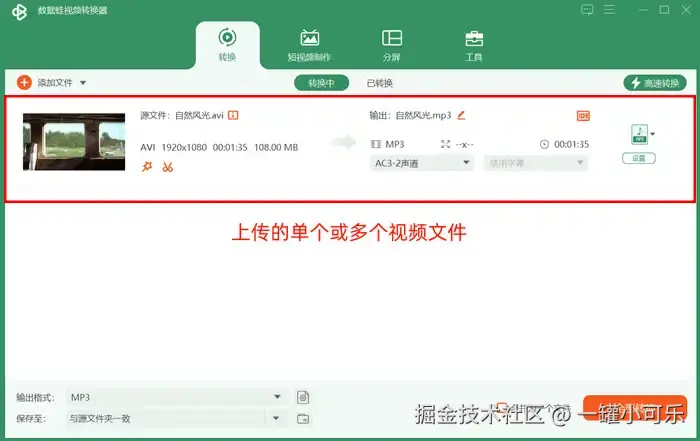Click the film icon beside MP3 output
Viewport: 700px width, 441px height.
(376, 144)
